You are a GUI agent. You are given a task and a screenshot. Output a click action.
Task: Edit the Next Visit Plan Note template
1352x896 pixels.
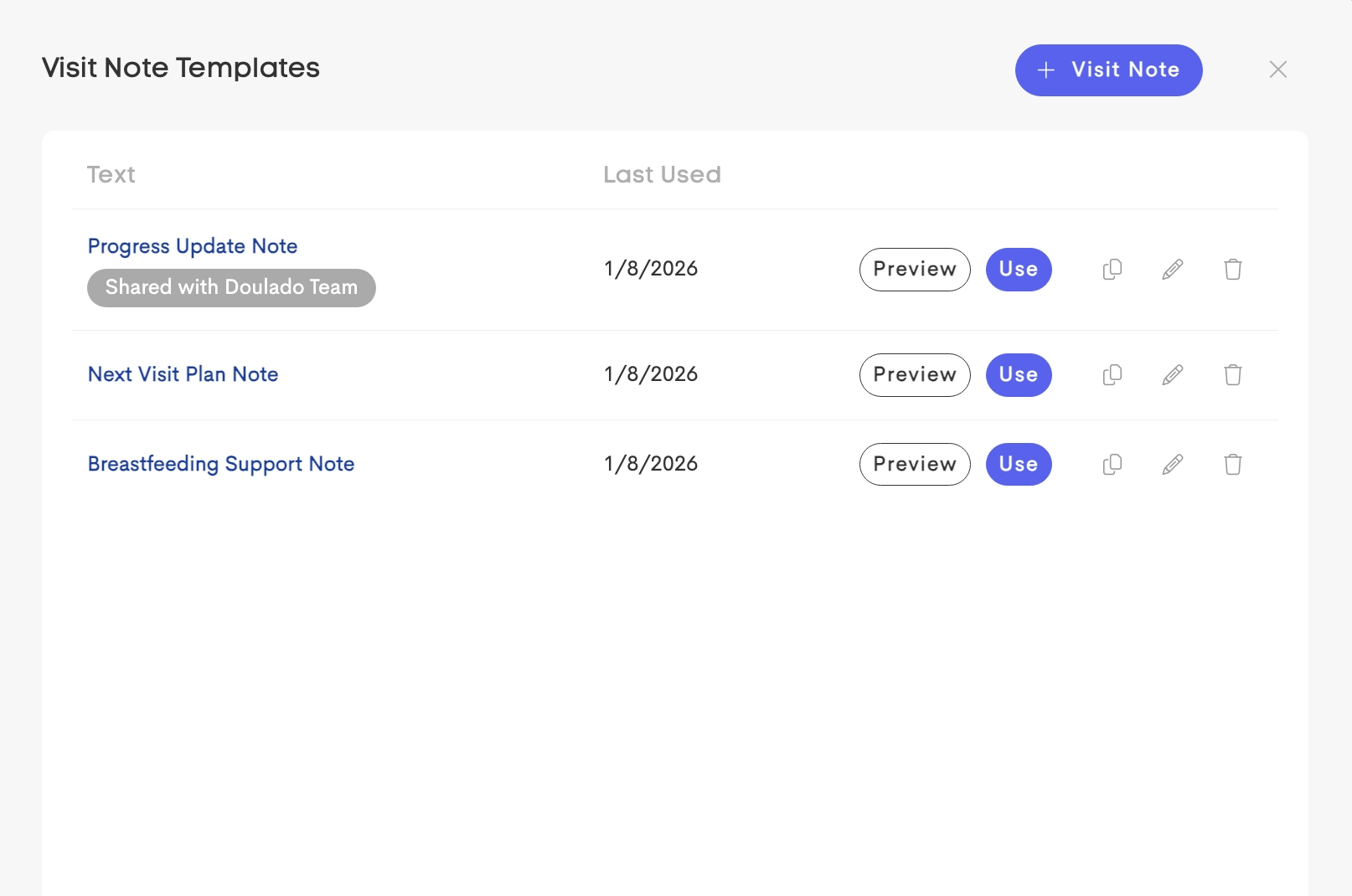[1173, 375]
